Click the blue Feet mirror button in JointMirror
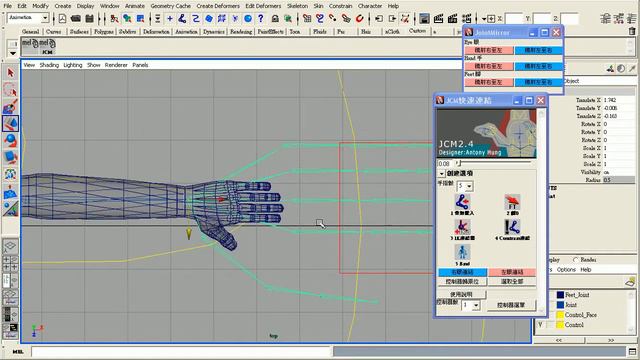Viewport: 640px width, 360px height. click(538, 82)
